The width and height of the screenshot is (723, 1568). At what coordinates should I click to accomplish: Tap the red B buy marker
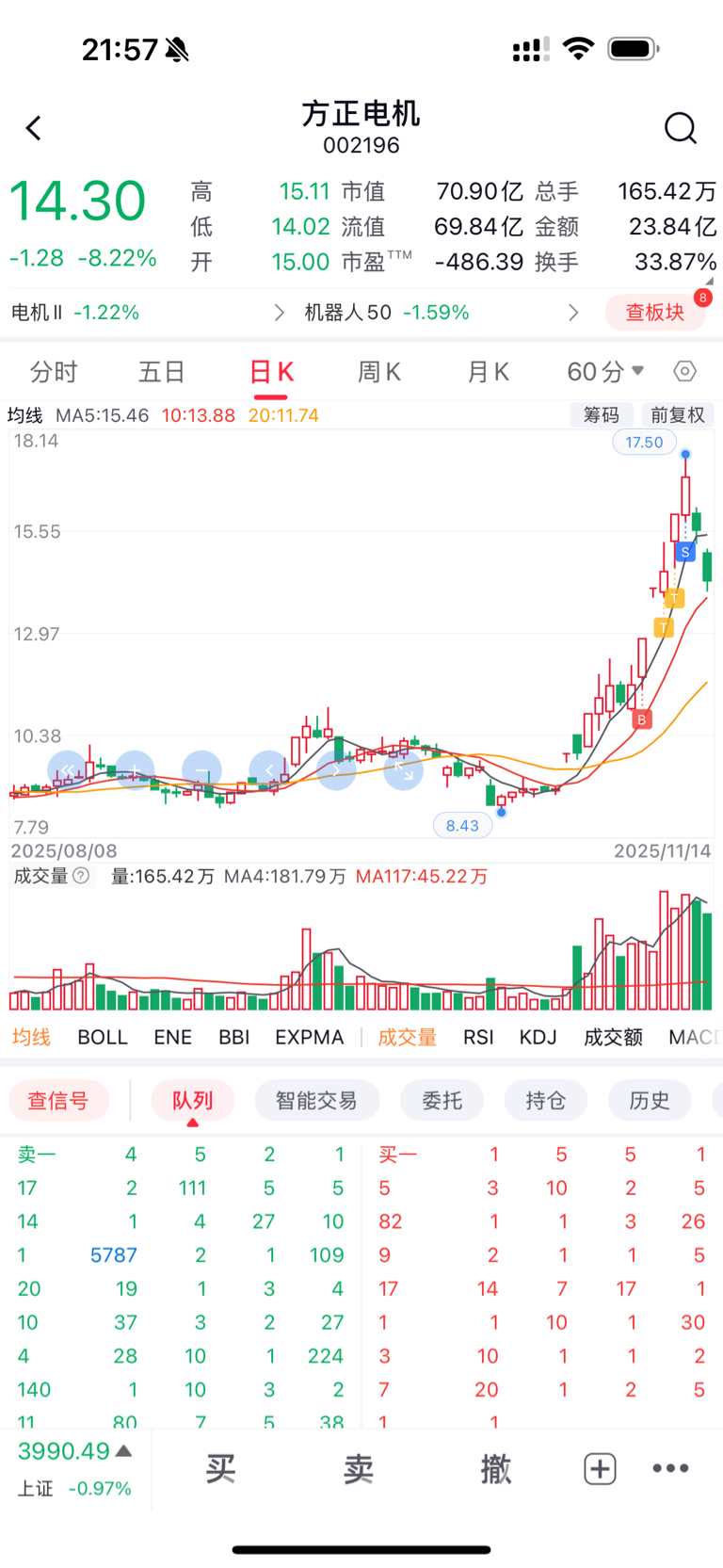(x=642, y=719)
